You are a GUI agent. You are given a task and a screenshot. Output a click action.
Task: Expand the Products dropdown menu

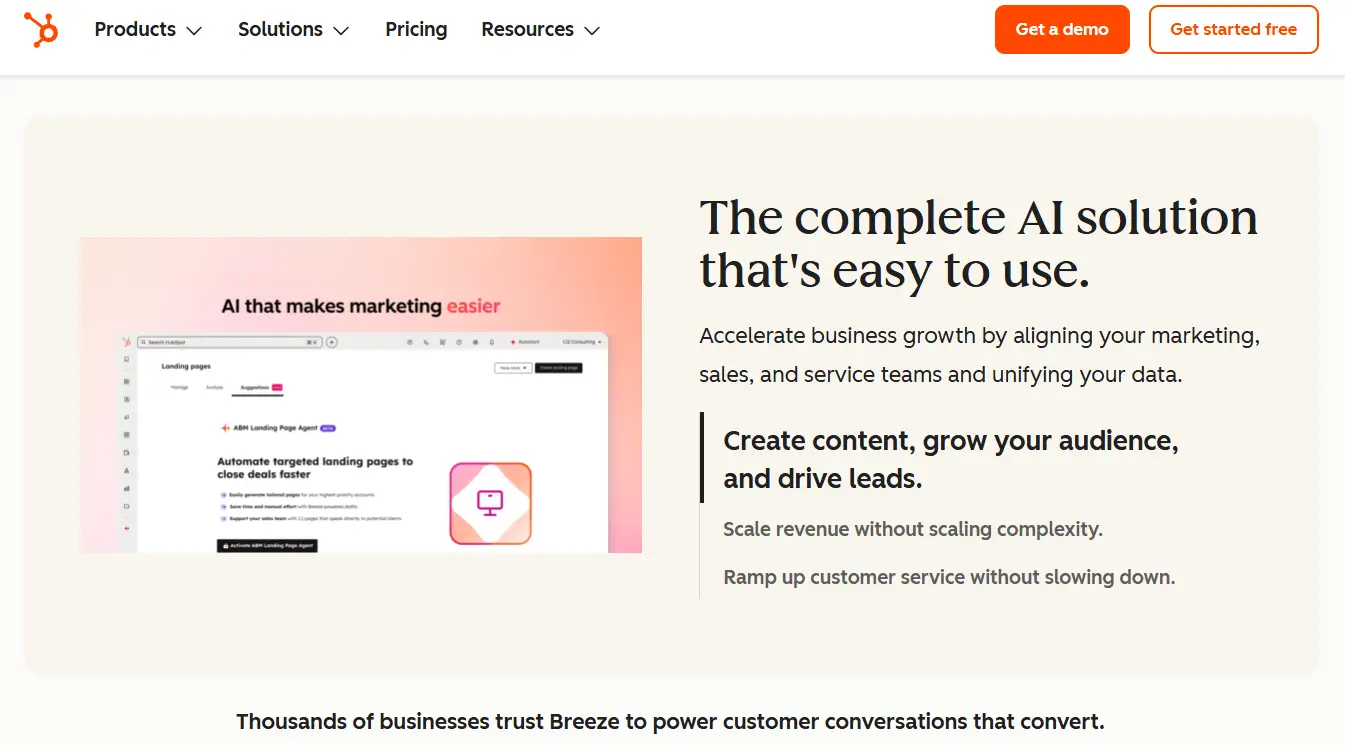coord(148,30)
